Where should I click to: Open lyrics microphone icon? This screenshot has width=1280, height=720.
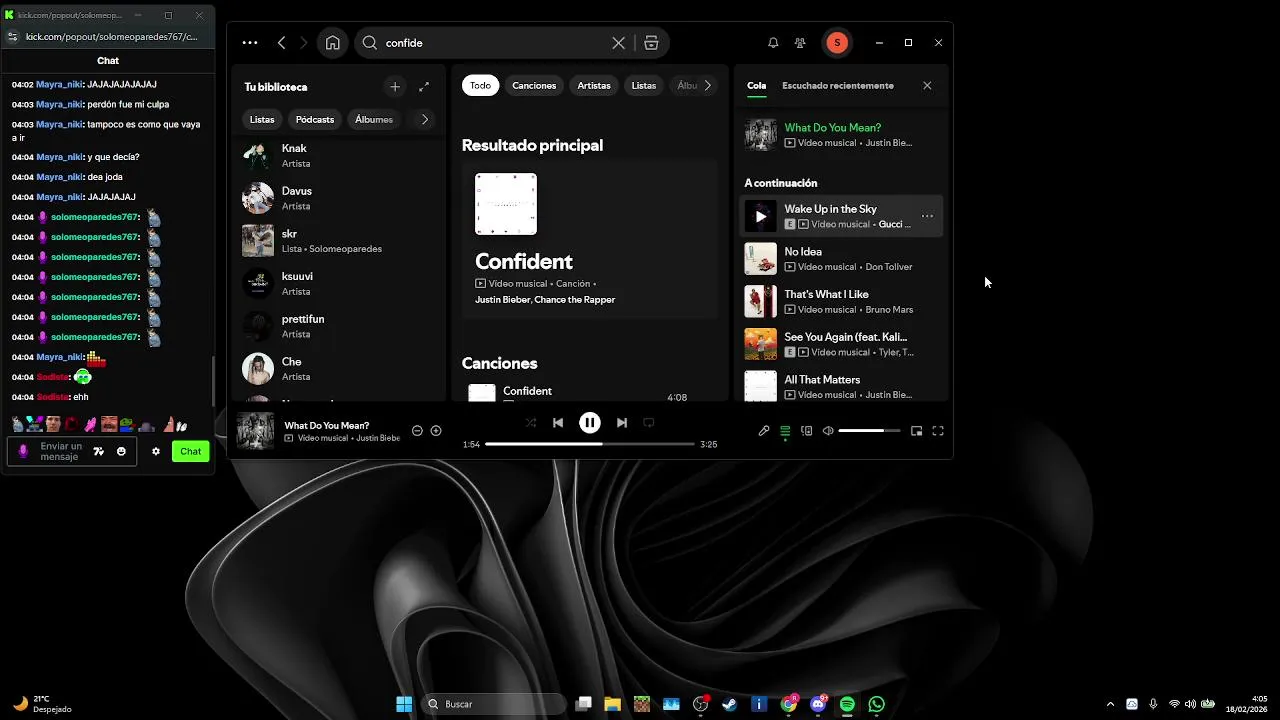[764, 431]
